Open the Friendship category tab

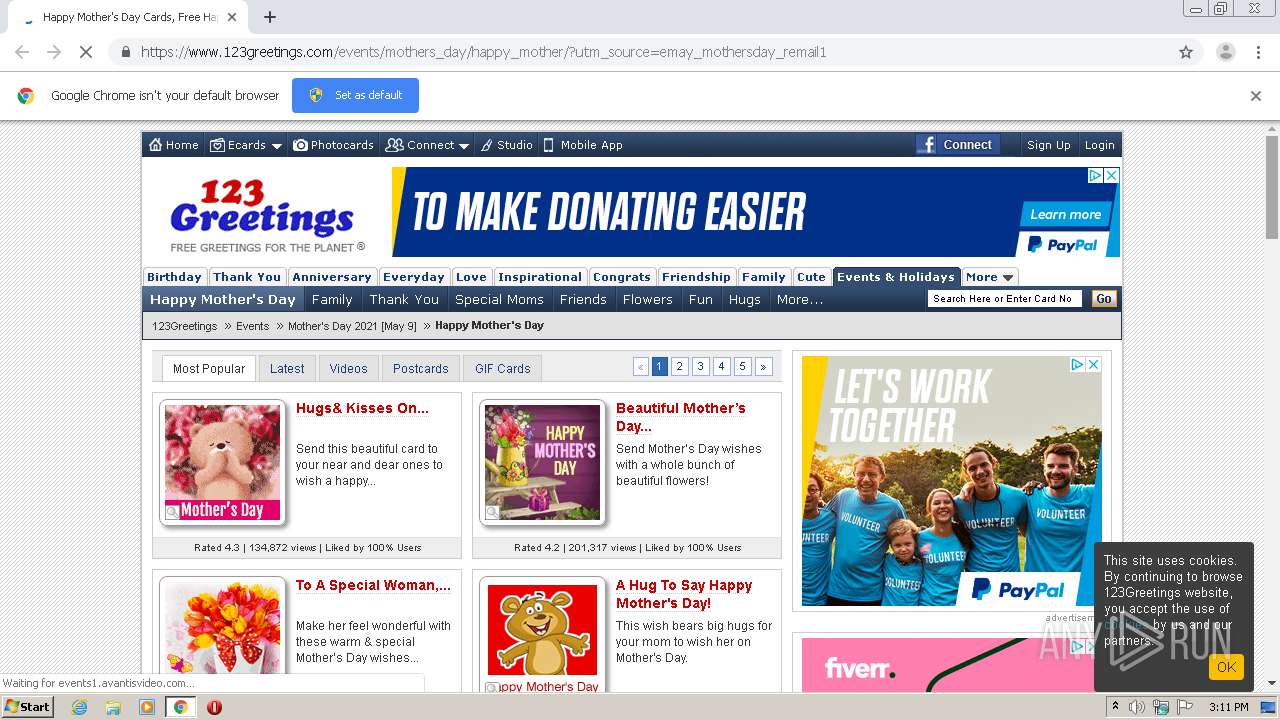[x=696, y=277]
